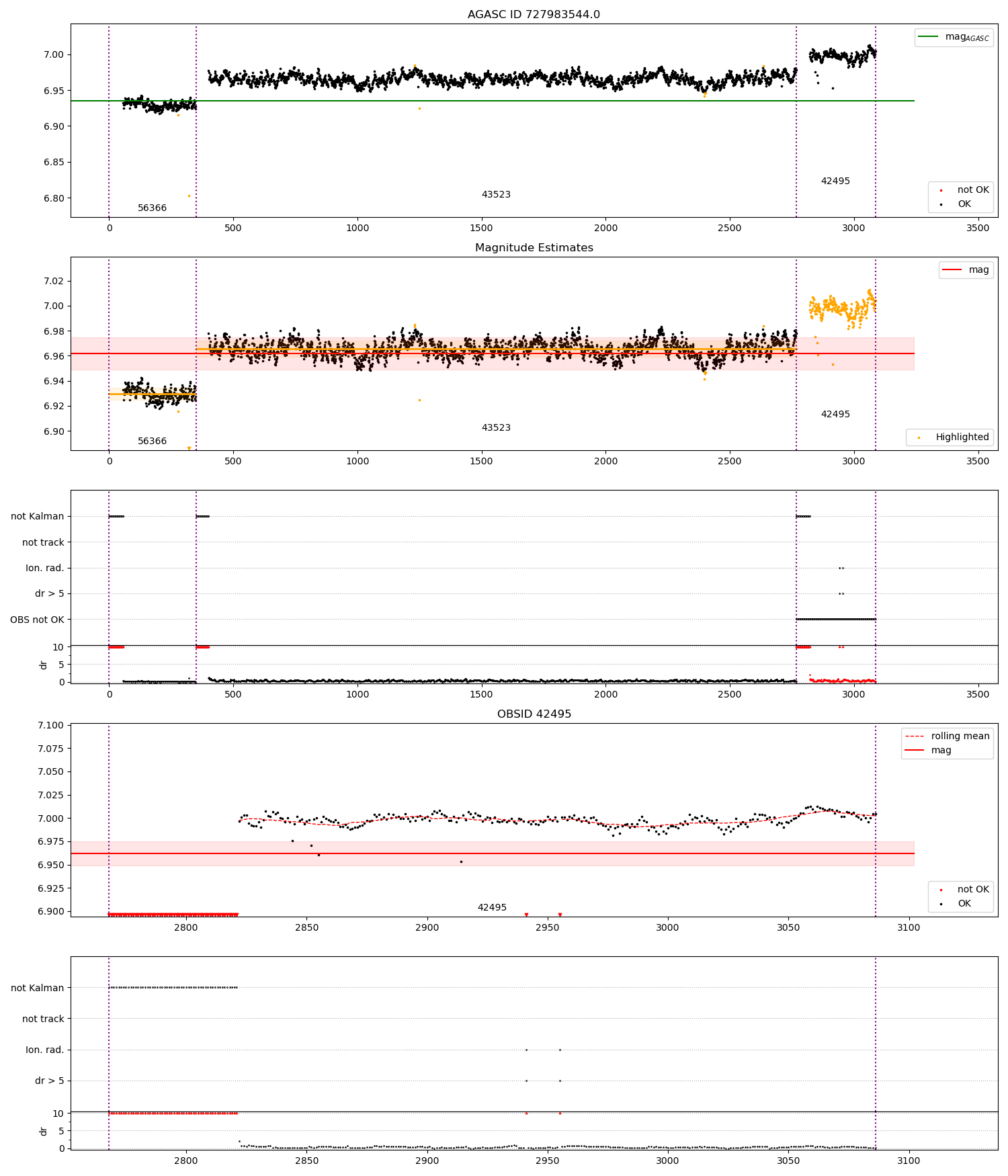The image size is (1008, 1176).
Task: Click dashed red swatch beside "rolling mean"
Action: pos(914,737)
